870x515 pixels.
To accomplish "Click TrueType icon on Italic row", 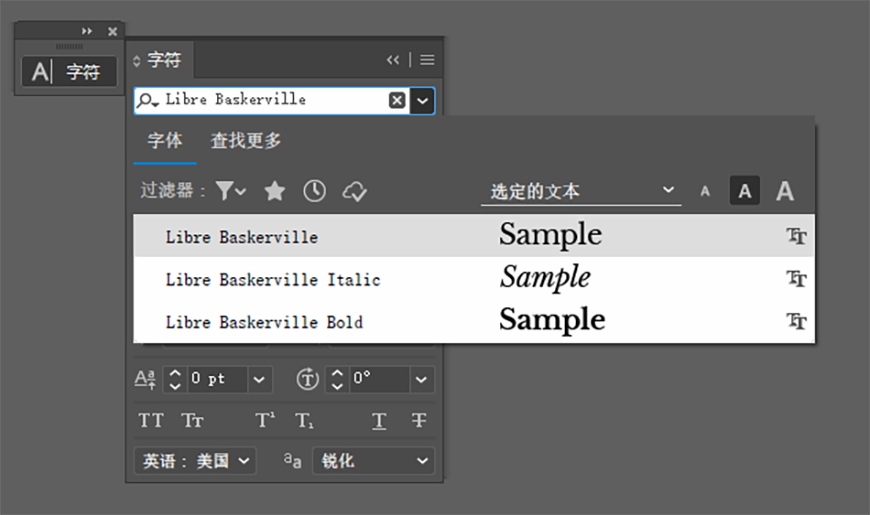I will (x=796, y=279).
